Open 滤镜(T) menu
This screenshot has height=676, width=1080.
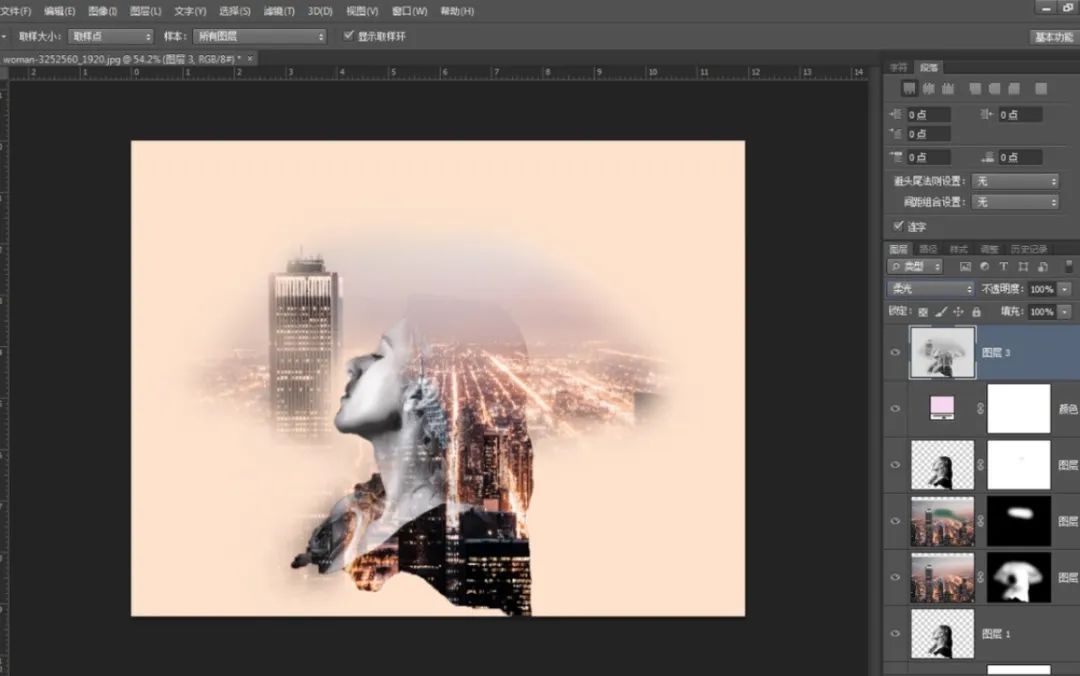(x=279, y=11)
